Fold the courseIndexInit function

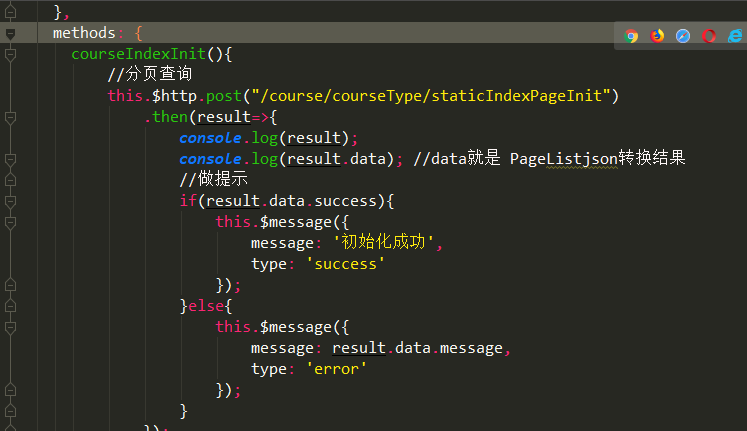[x=10, y=54]
